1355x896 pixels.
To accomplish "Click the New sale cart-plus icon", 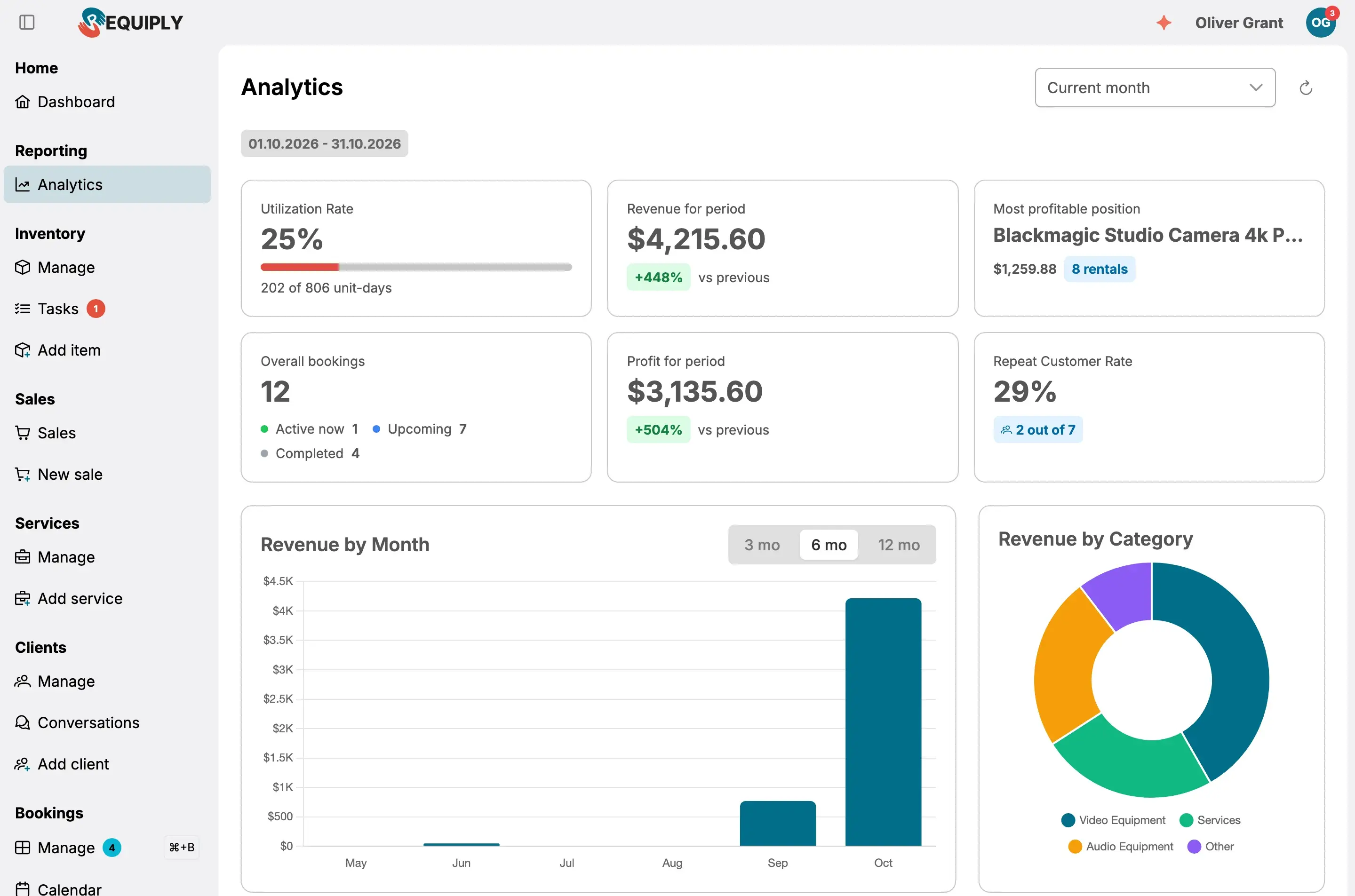I will tap(22, 474).
